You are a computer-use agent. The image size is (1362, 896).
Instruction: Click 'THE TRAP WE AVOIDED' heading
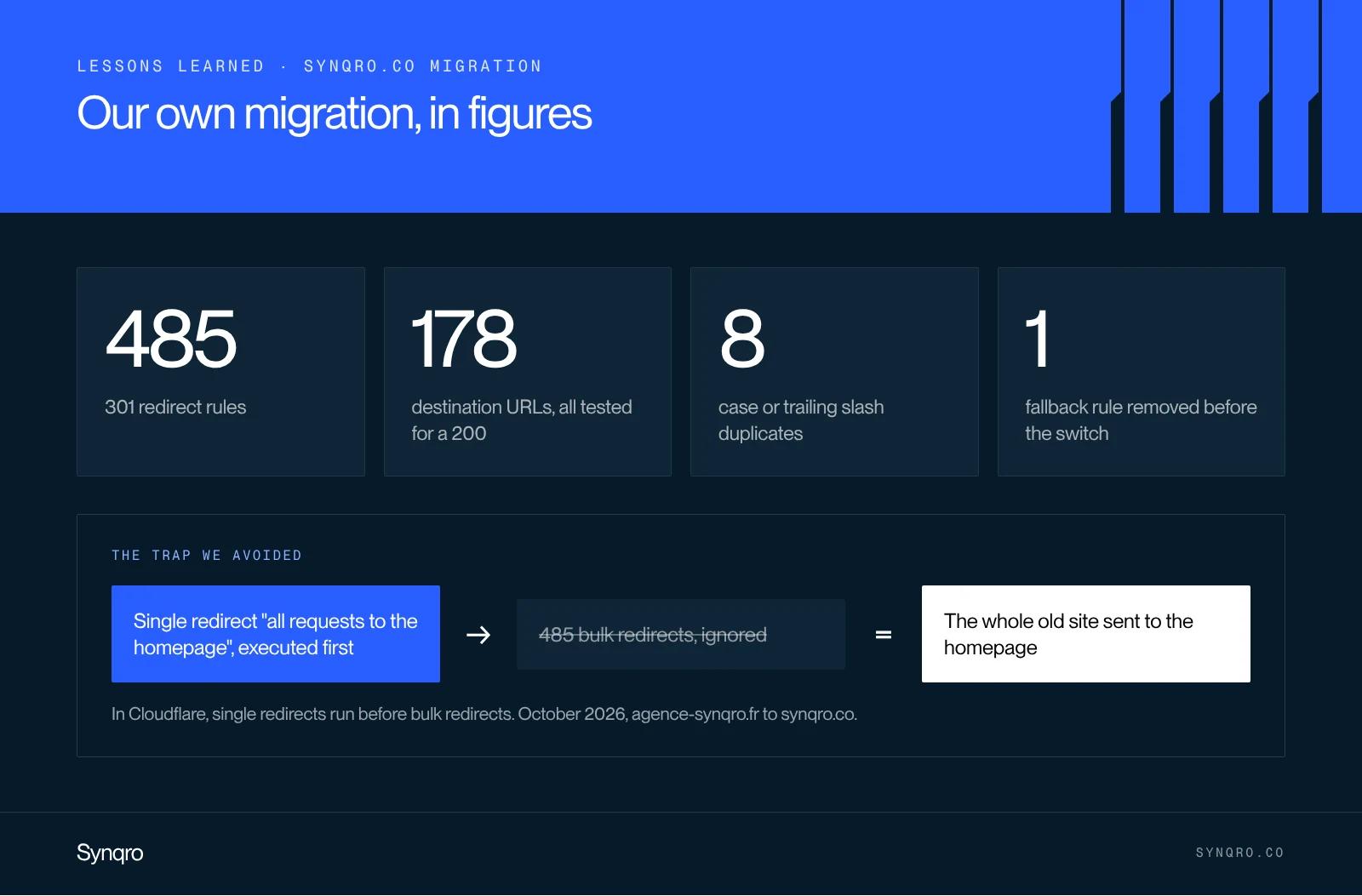207,556
